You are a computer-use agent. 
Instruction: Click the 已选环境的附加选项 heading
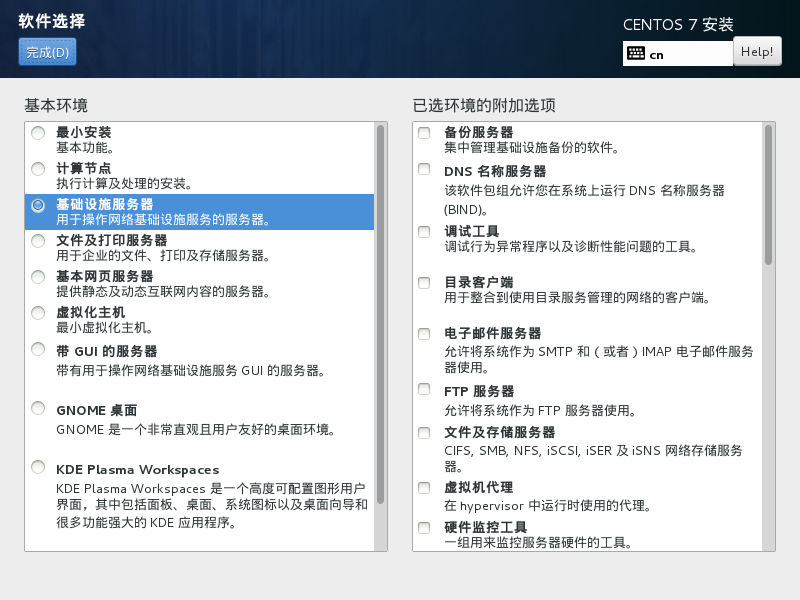tap(484, 106)
